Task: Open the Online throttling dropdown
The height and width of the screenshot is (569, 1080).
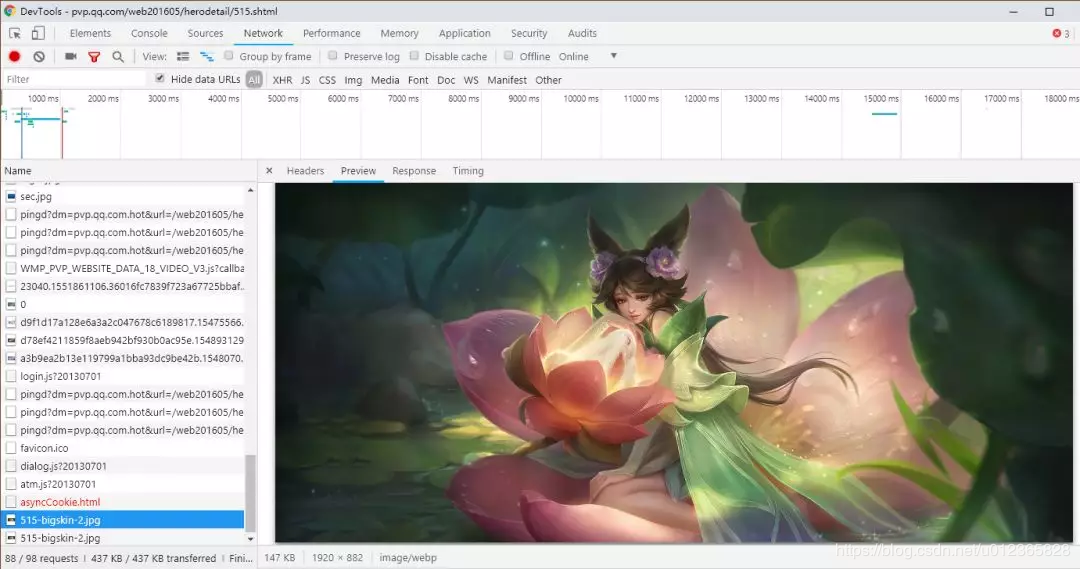Action: (588, 56)
